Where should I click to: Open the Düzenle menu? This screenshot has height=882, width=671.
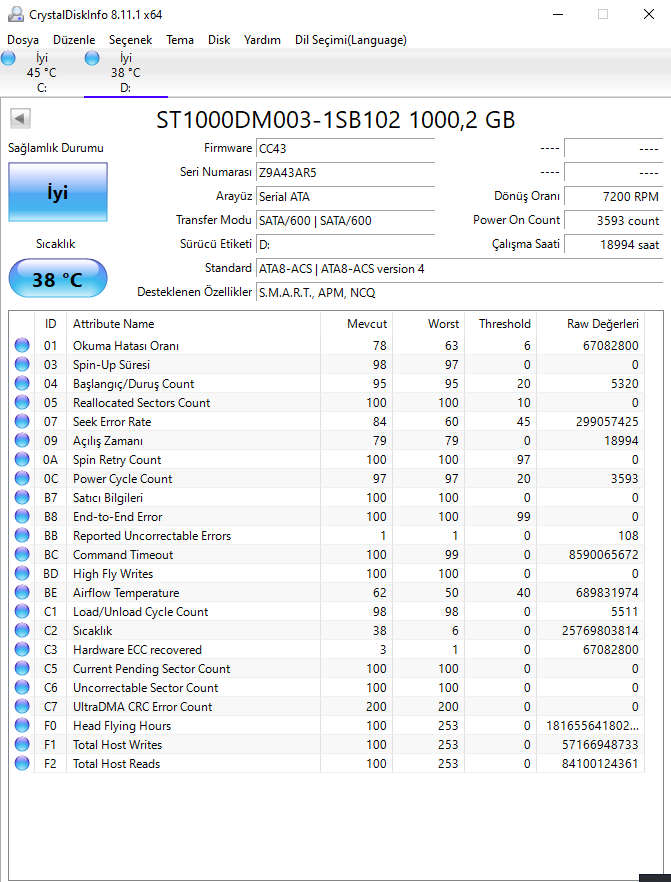(x=74, y=40)
